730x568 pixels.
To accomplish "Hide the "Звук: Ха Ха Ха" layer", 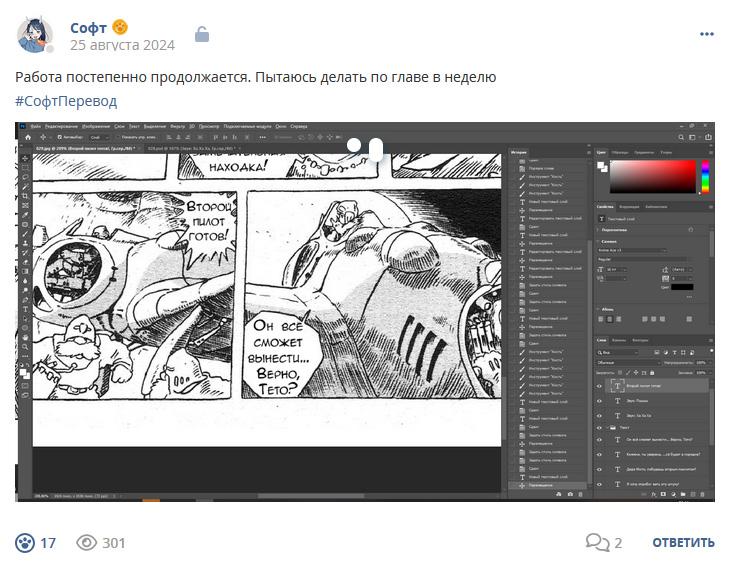I will pyautogui.click(x=599, y=416).
